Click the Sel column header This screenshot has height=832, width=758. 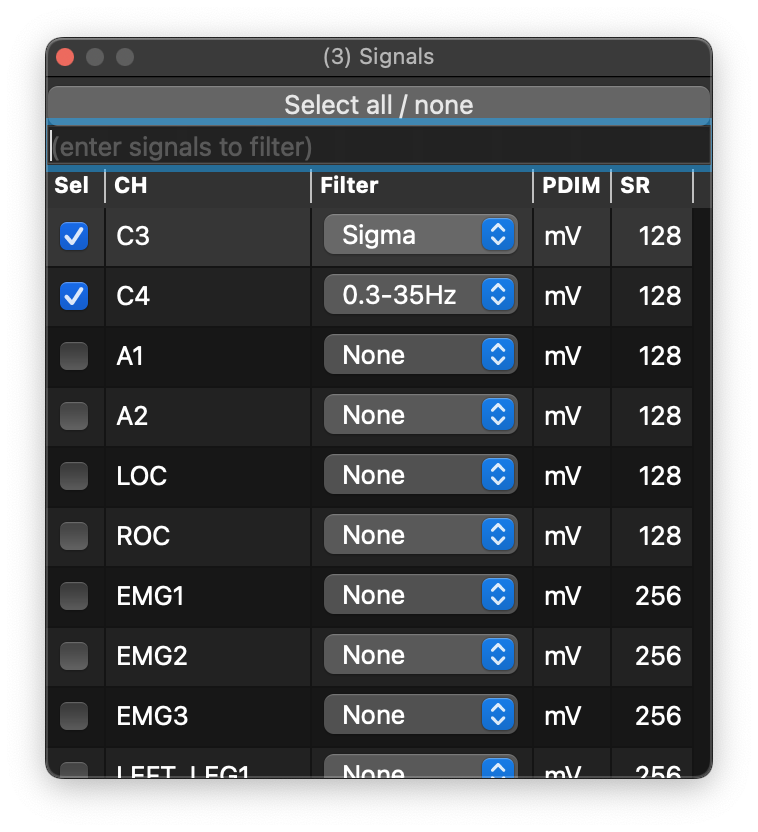coord(74,186)
